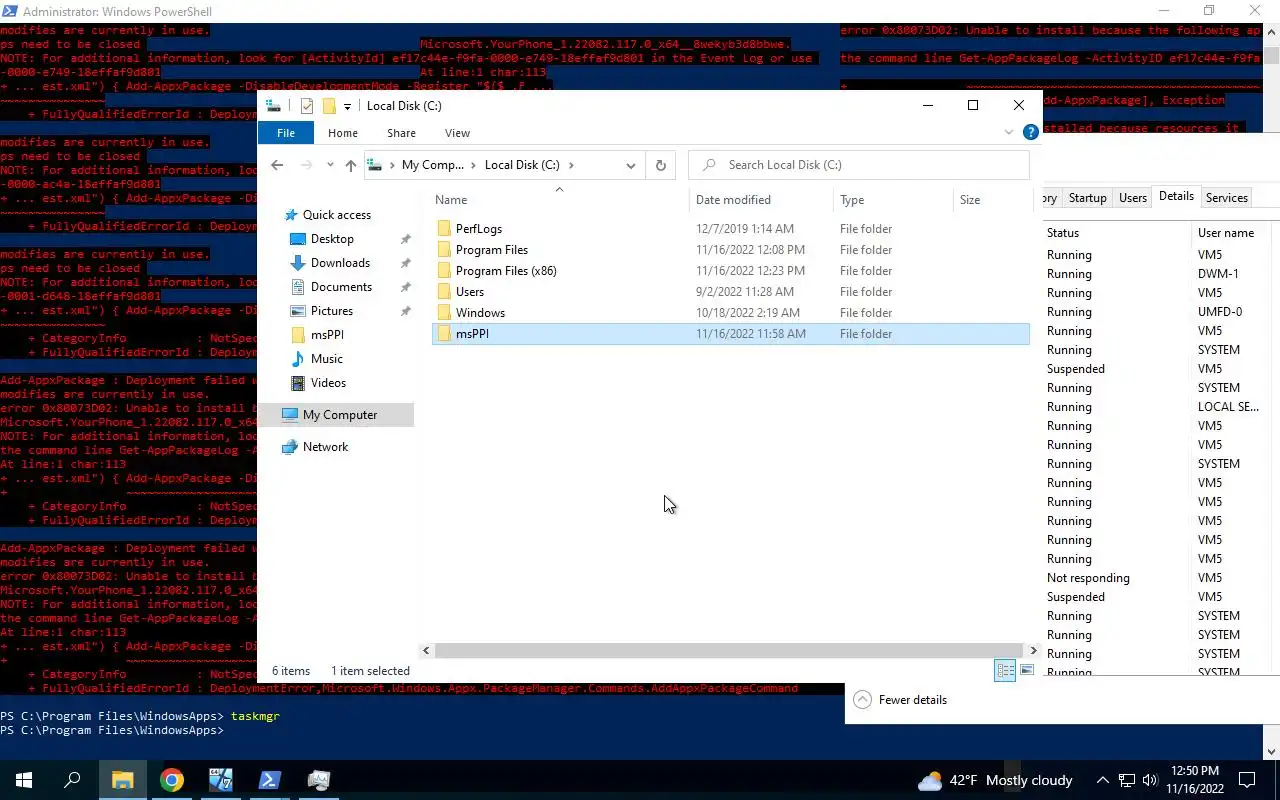Show hidden tray icons chevron
The image size is (1280, 800).
pyautogui.click(x=1103, y=780)
